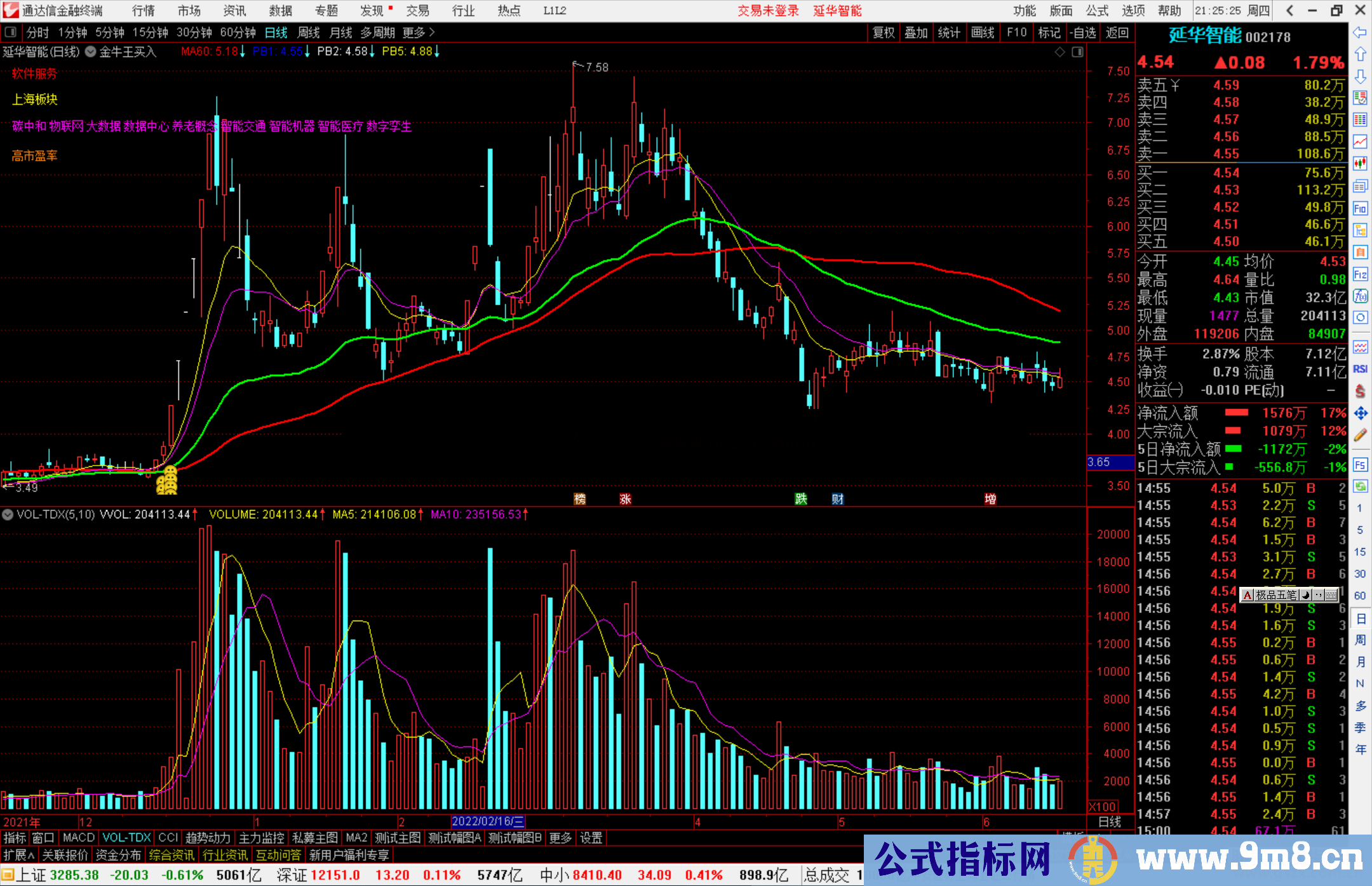
Task: Open the 行情 menu
Action: coord(143,11)
